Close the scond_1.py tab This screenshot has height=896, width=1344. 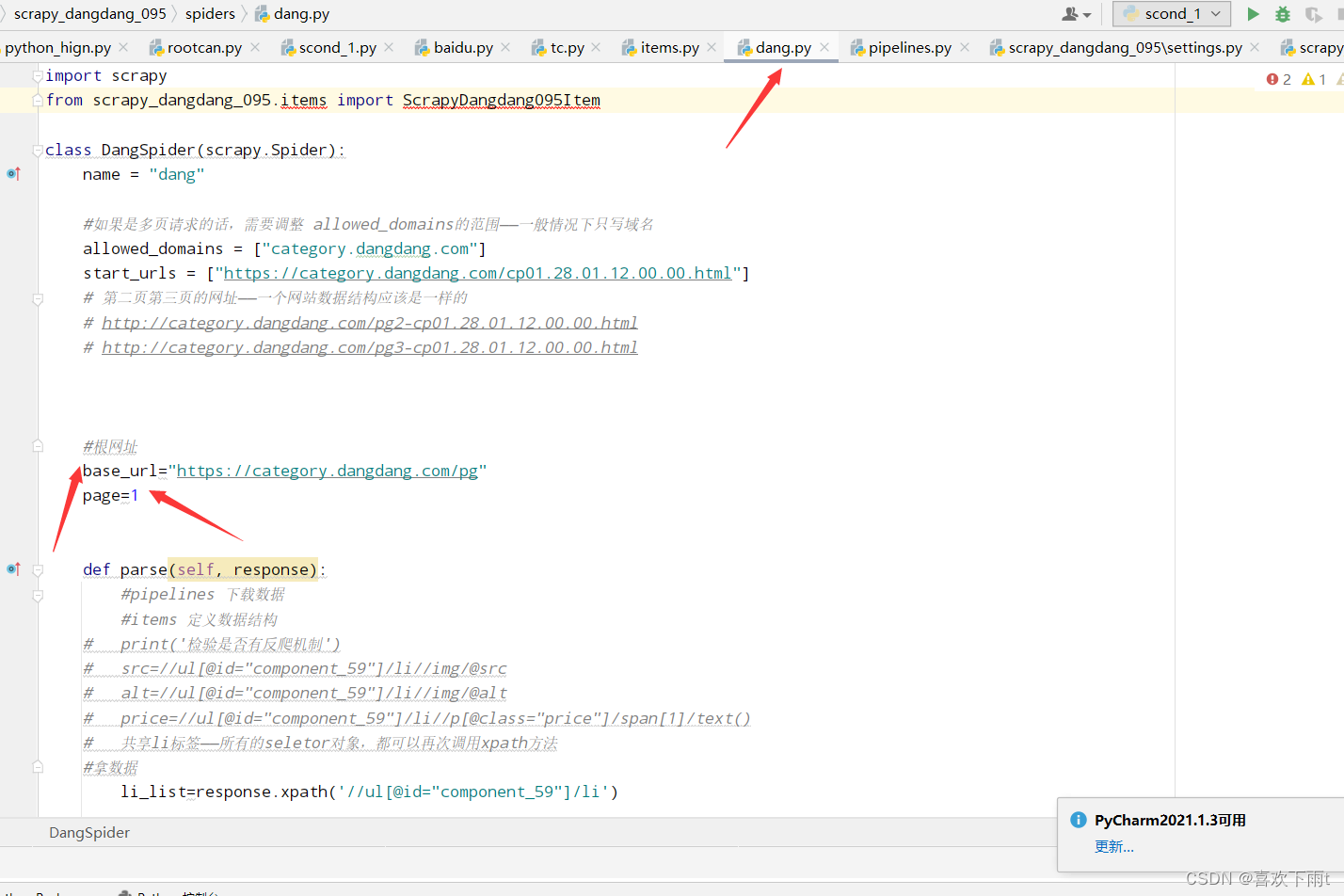click(x=390, y=47)
